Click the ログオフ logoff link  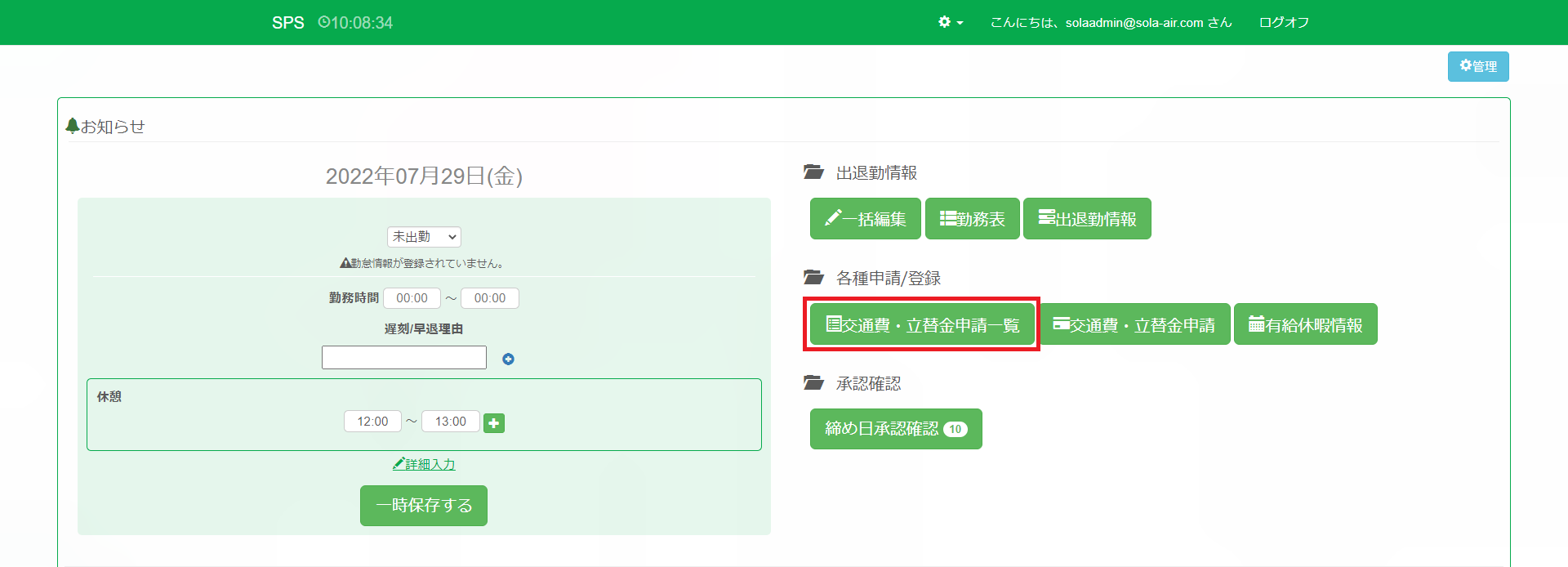(1284, 22)
